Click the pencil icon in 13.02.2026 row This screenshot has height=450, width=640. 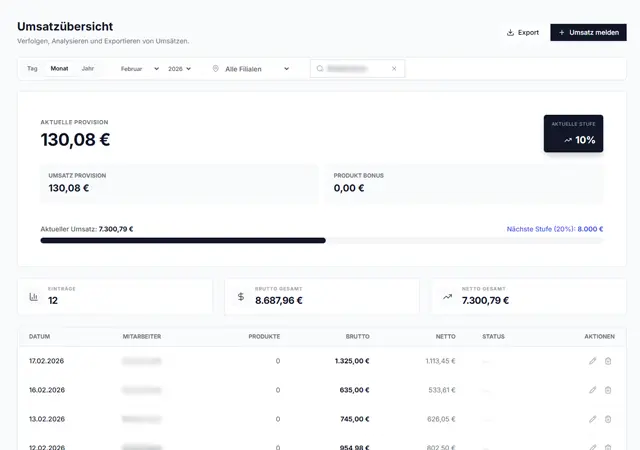592,419
